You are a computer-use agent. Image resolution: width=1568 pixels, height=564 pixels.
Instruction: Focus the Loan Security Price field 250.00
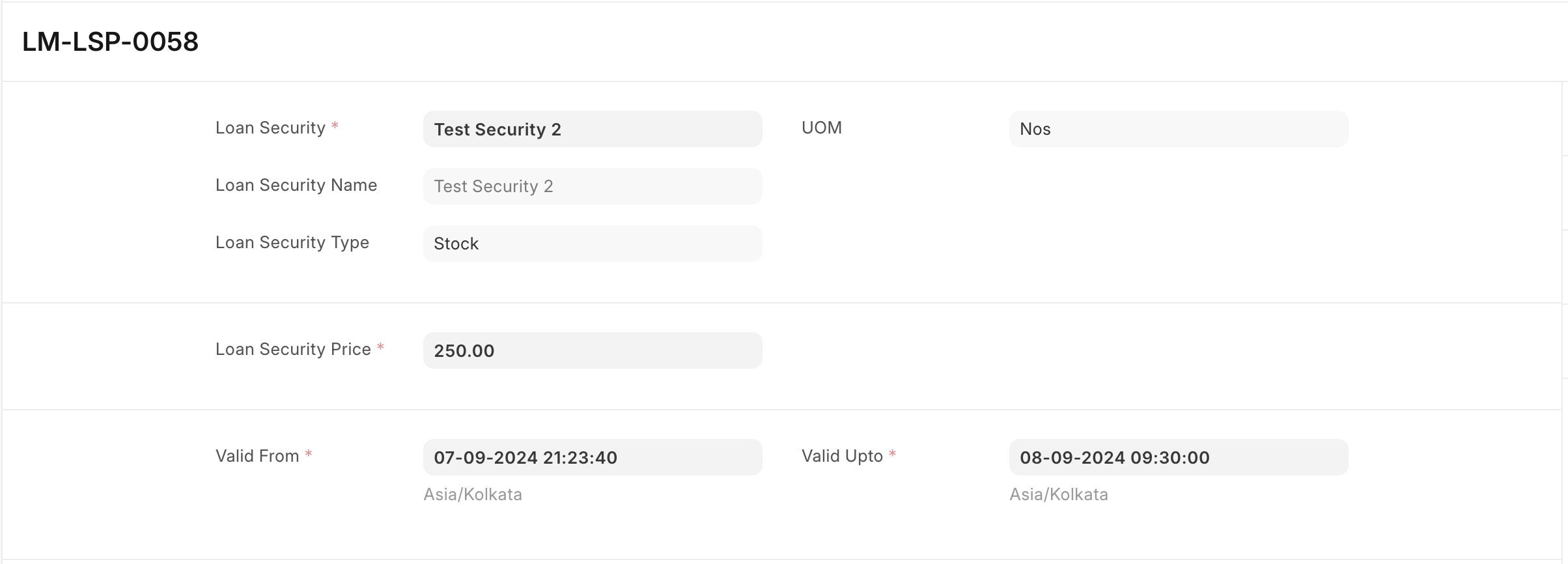593,350
